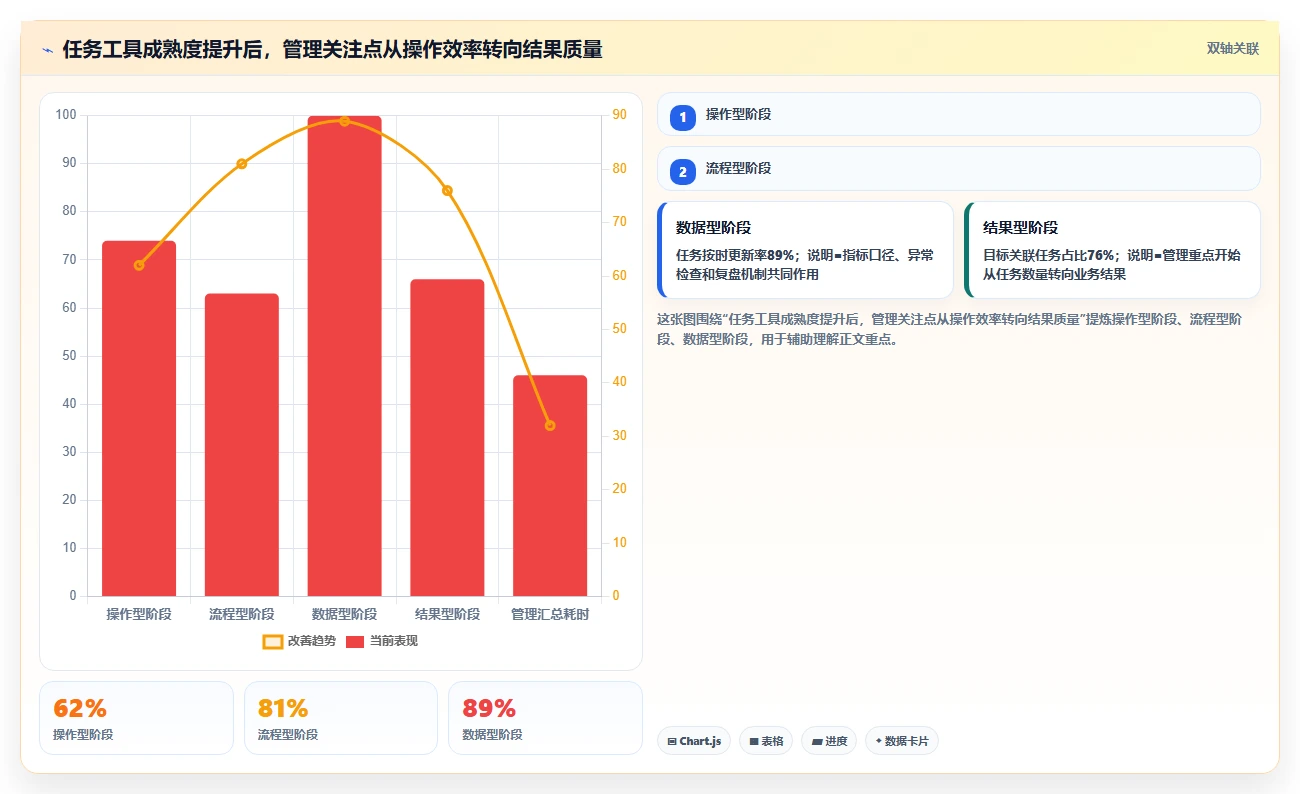The width and height of the screenshot is (1300, 794).
Task: Click the blue number 2 badge
Action: click(x=682, y=172)
